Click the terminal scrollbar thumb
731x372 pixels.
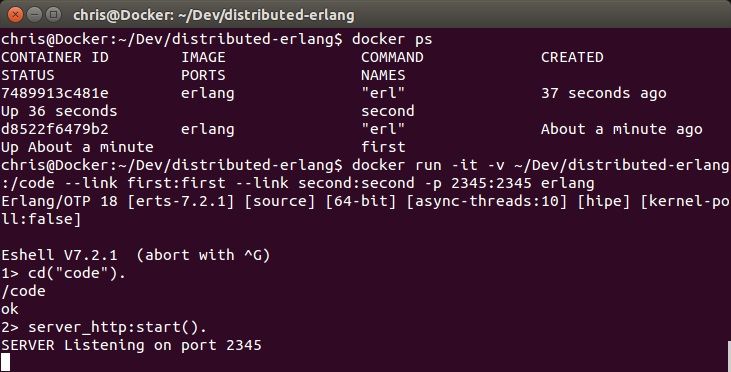729,356
